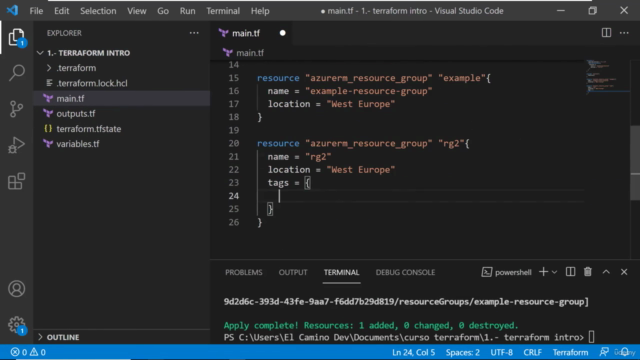Screen dimensions: 640x360
Task: Split the terminal pane
Action: pos(570,272)
